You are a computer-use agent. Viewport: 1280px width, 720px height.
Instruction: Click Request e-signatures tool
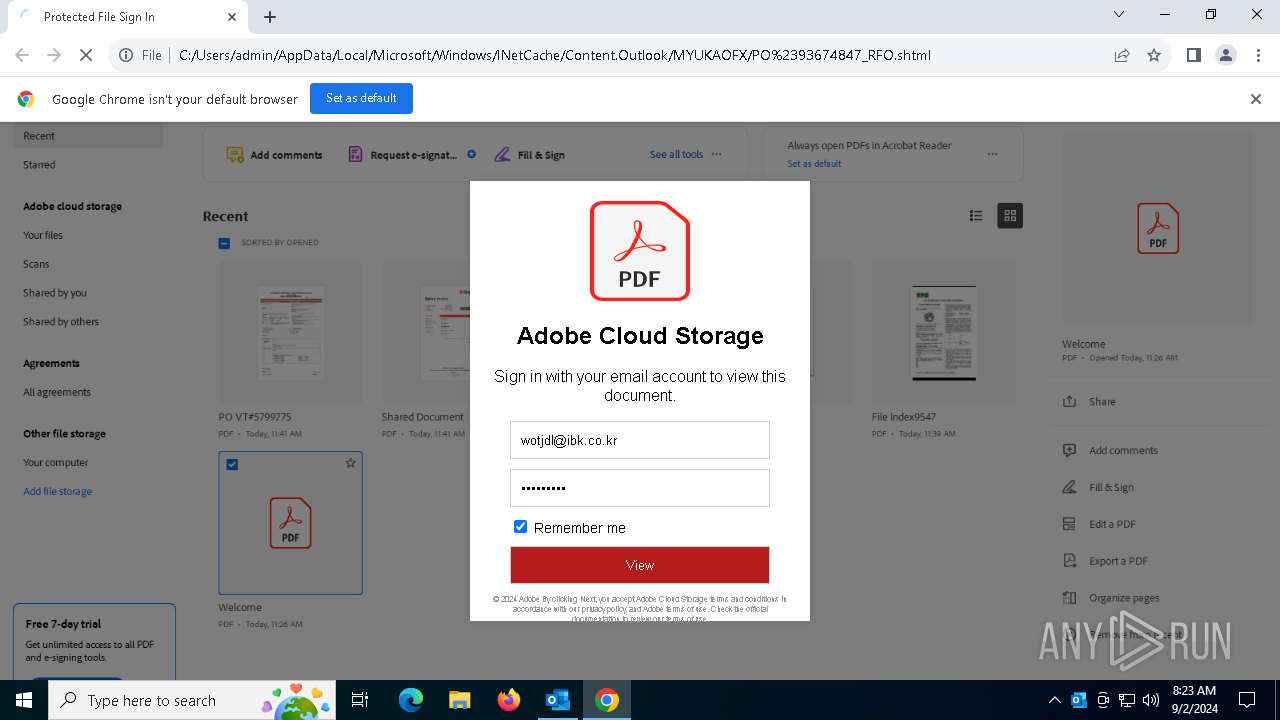click(x=403, y=155)
